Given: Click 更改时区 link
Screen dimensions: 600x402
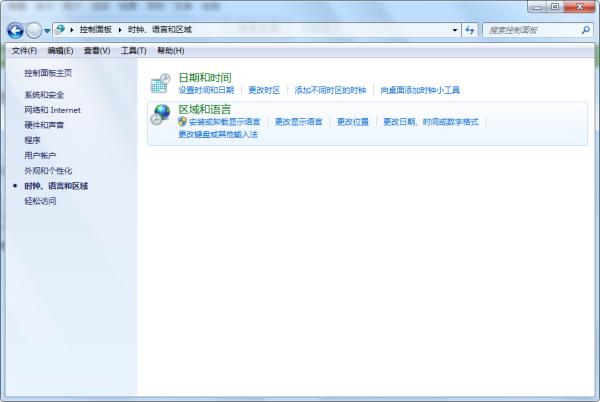Looking at the screenshot, I should (264, 90).
